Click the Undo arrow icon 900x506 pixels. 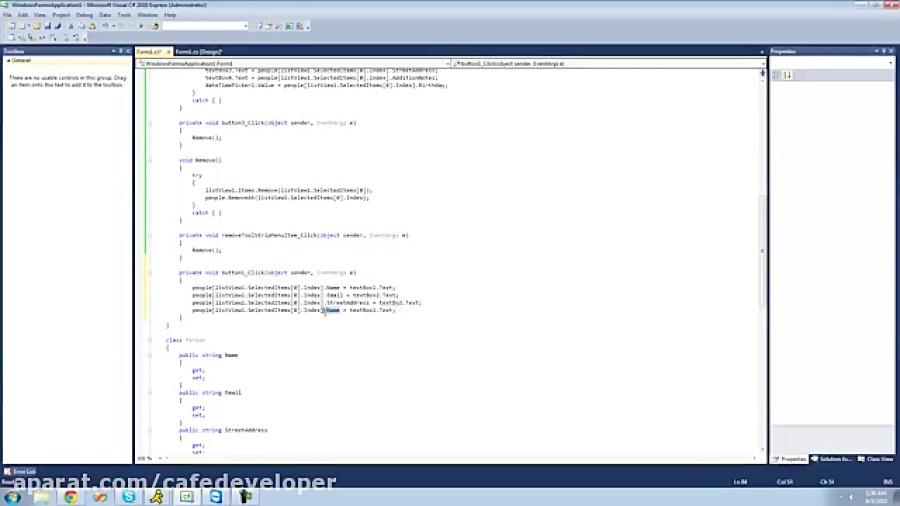coord(106,26)
